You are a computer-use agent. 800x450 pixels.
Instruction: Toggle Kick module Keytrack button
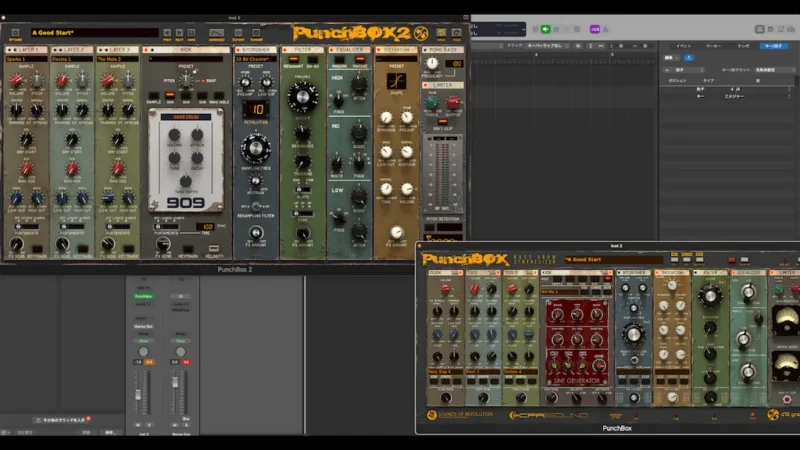(188, 249)
